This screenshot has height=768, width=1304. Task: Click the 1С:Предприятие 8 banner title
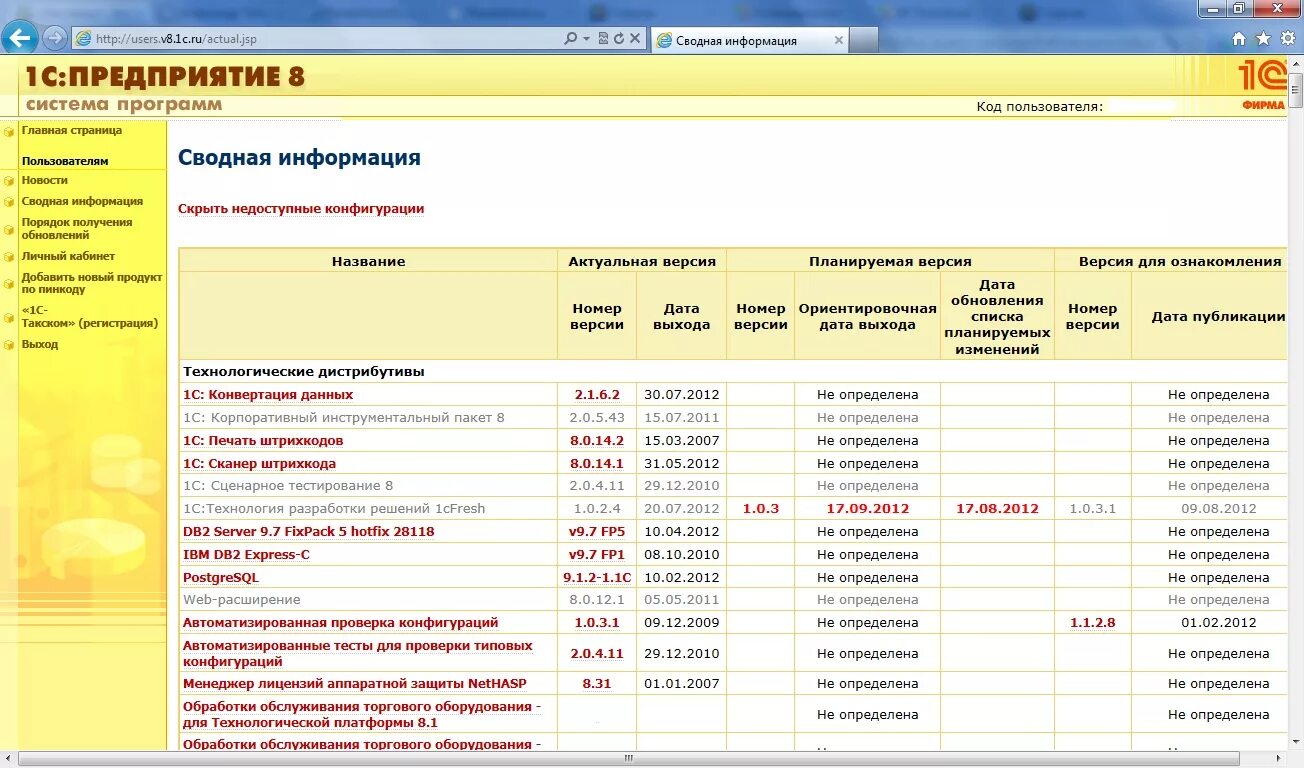point(165,77)
